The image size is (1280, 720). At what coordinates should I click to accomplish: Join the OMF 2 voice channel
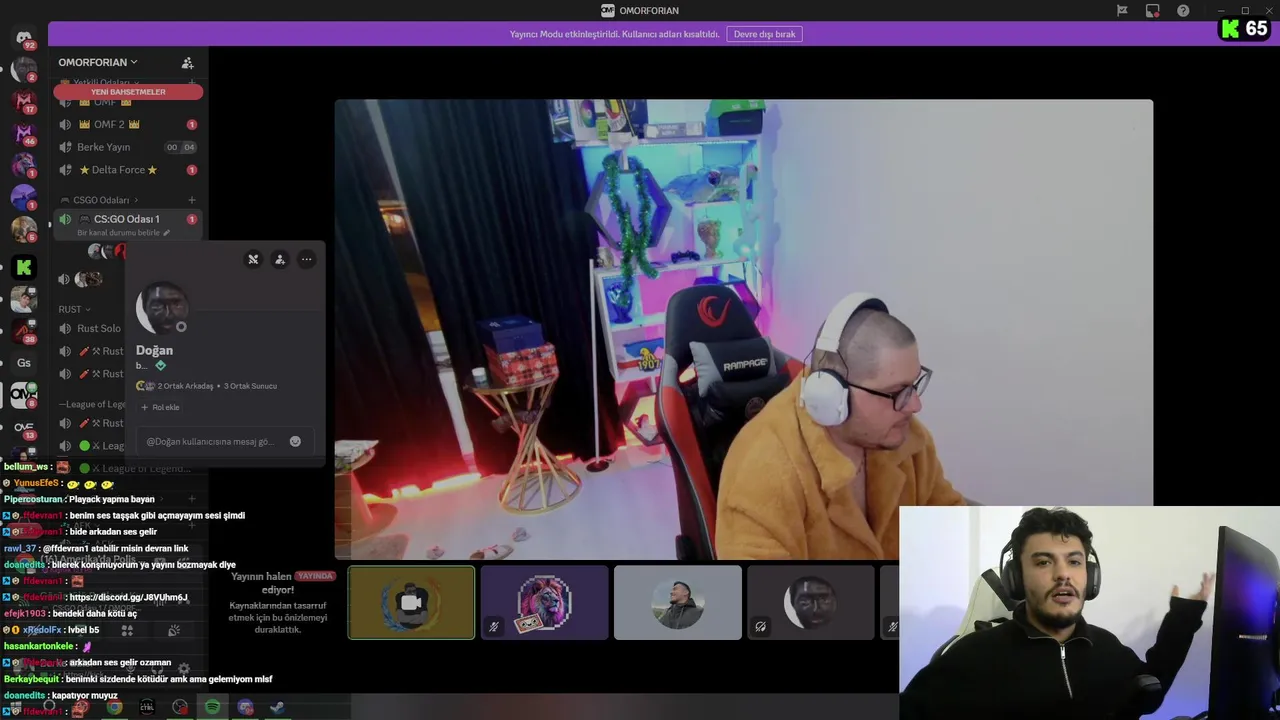(x=128, y=125)
